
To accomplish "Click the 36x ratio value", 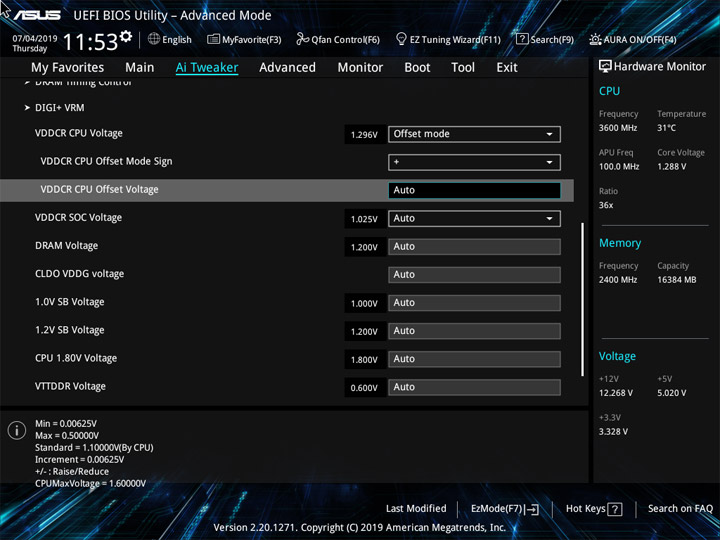I will point(606,205).
